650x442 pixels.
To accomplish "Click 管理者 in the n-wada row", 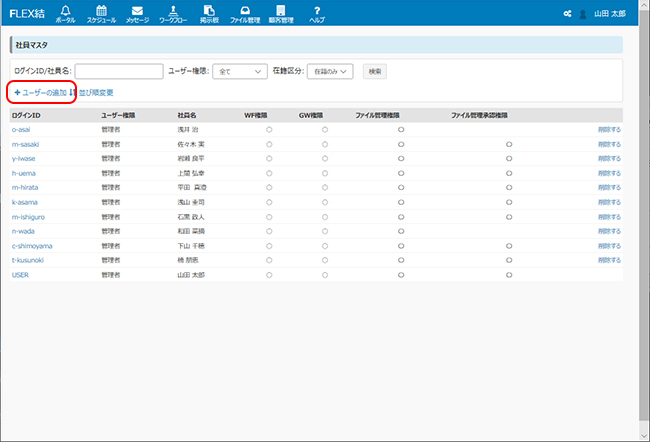I will point(111,231).
